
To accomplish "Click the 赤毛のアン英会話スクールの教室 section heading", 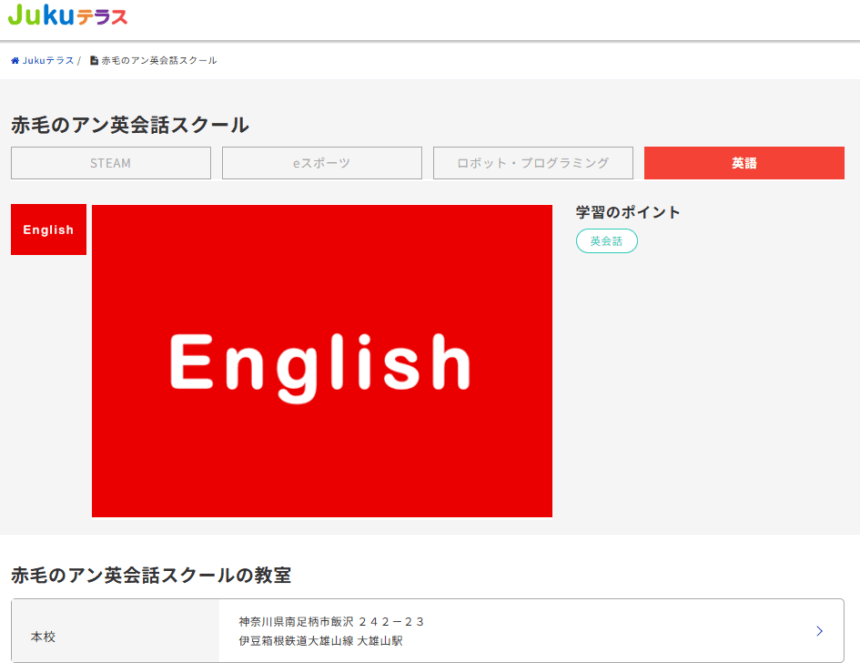I will click(151, 575).
